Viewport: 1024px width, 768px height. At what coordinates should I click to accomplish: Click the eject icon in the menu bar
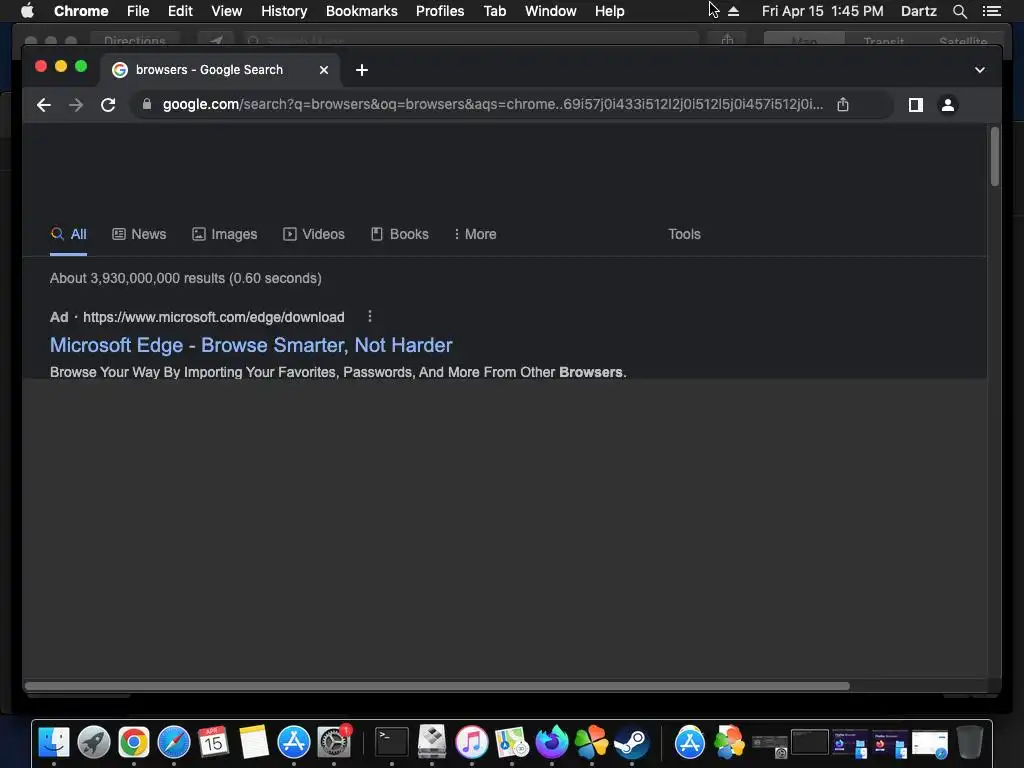[733, 11]
